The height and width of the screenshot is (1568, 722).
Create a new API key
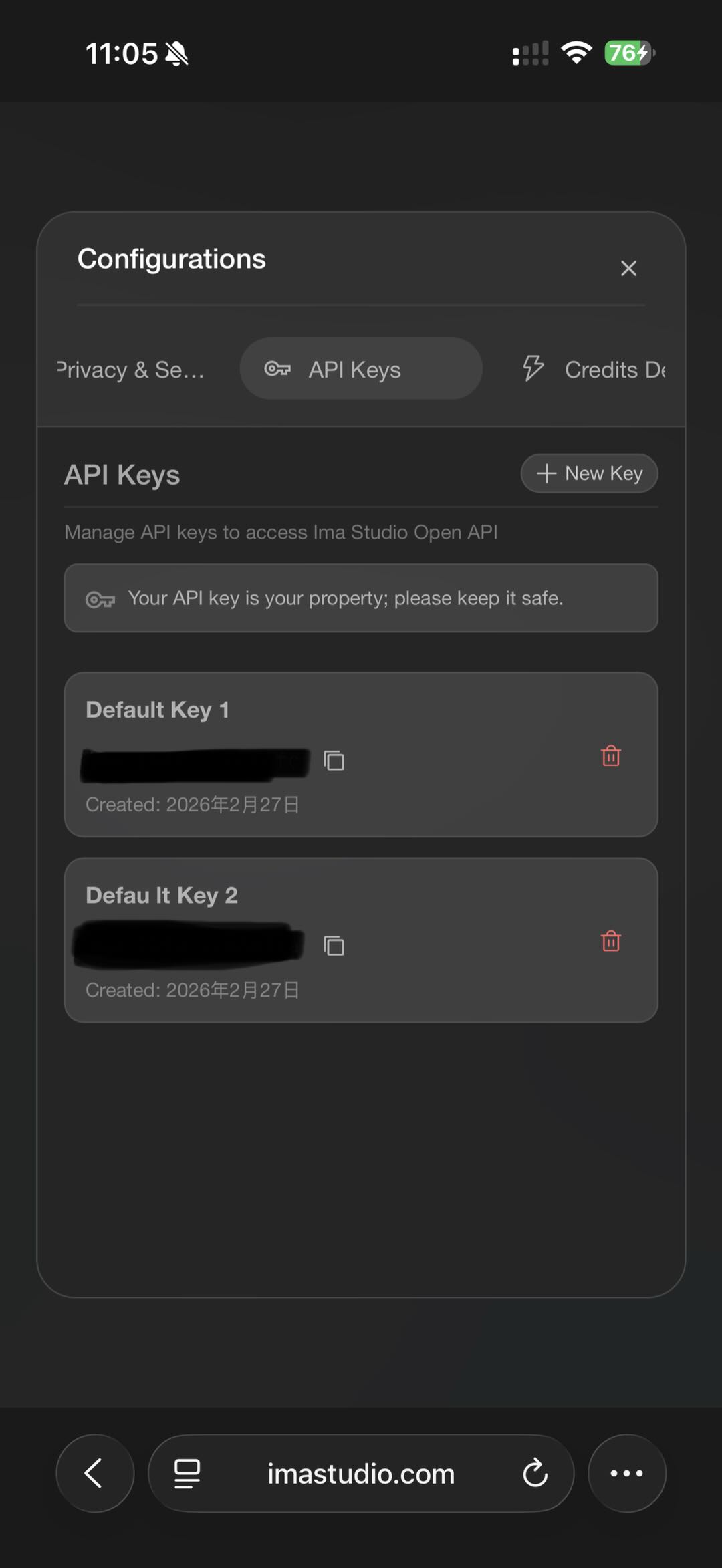click(x=589, y=473)
